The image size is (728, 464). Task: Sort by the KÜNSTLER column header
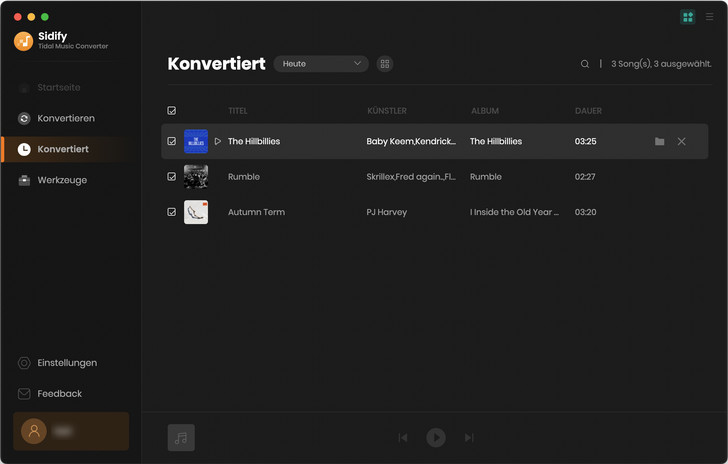click(x=387, y=111)
